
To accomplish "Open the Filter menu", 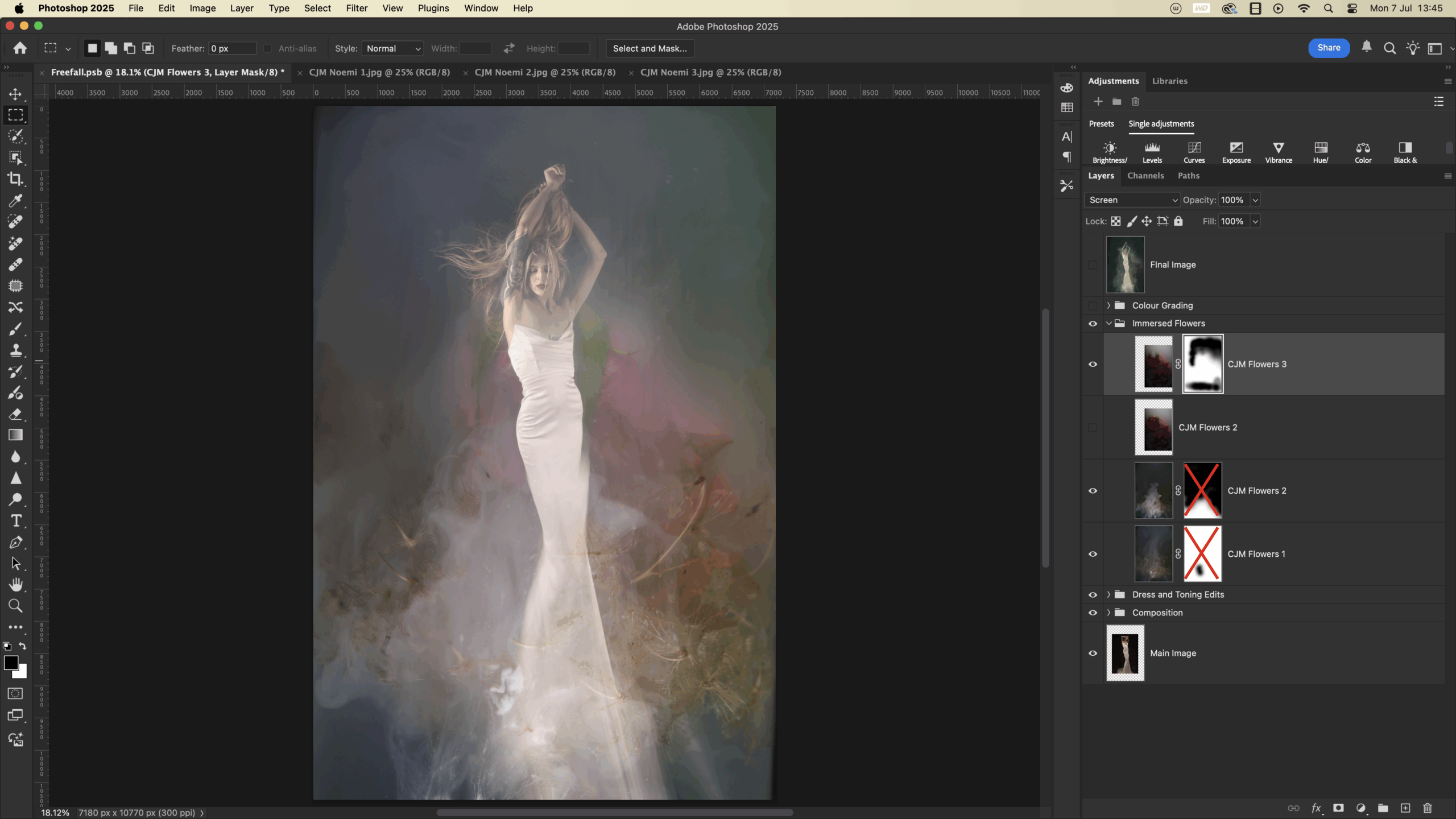I will (x=357, y=9).
